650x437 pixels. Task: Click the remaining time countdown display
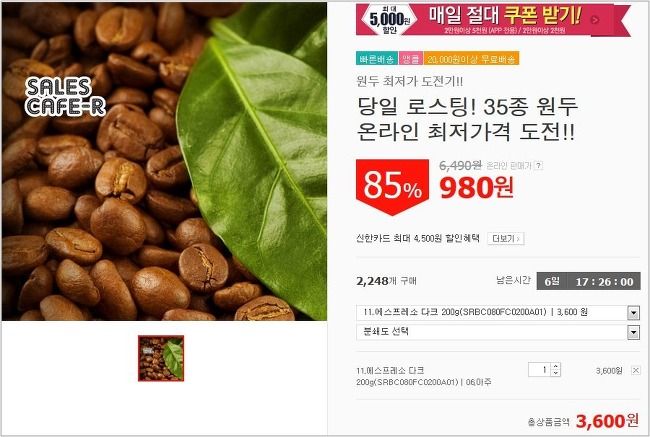(x=588, y=282)
